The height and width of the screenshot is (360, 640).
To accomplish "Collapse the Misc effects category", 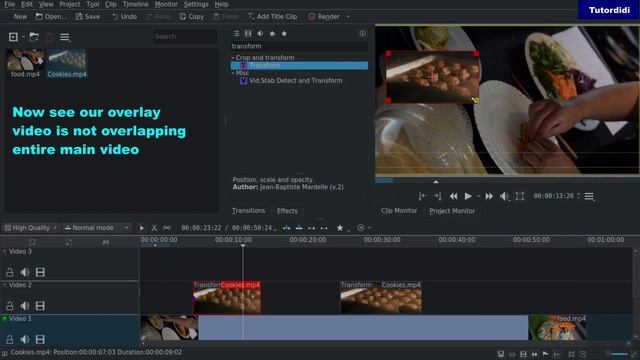I will click(233, 73).
